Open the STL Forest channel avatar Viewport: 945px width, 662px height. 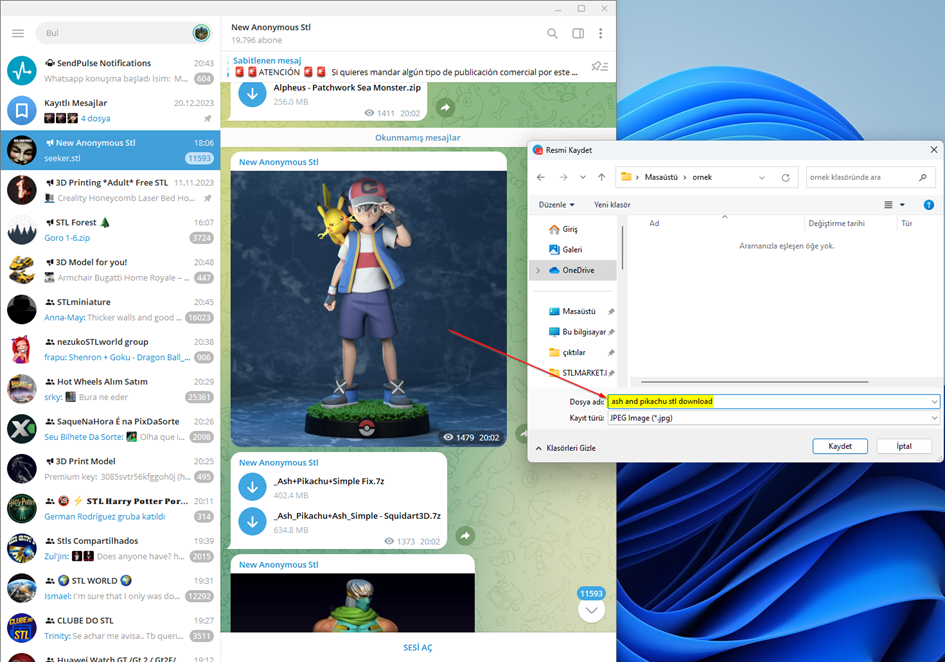pyautogui.click(x=22, y=230)
